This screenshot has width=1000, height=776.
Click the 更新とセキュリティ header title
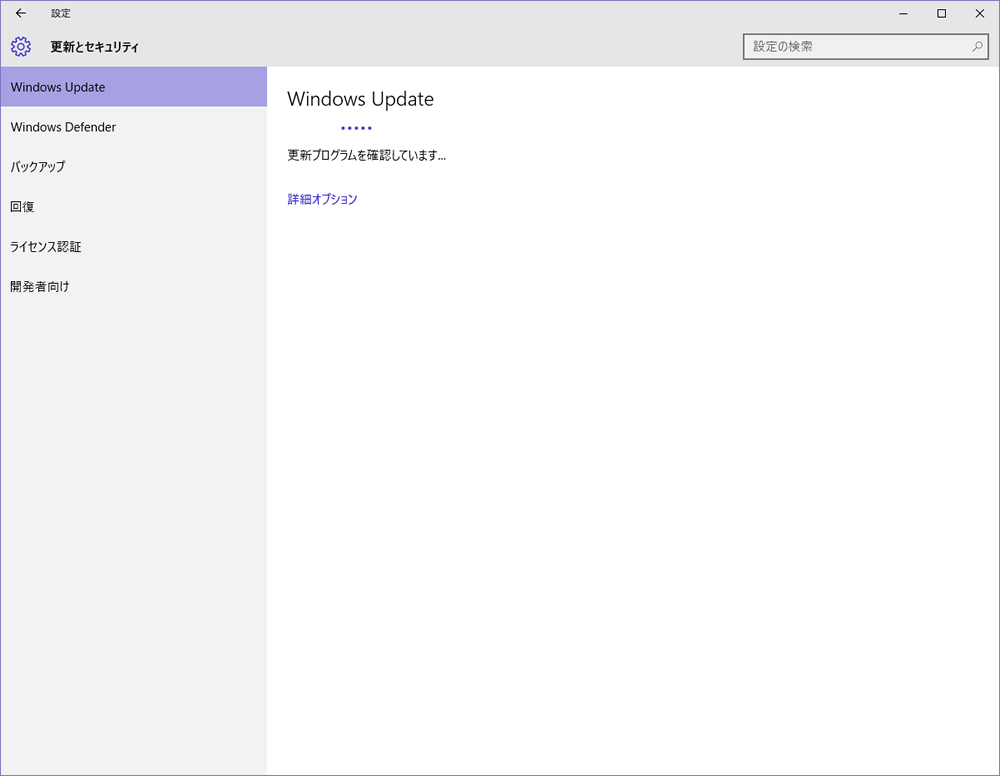[94, 47]
